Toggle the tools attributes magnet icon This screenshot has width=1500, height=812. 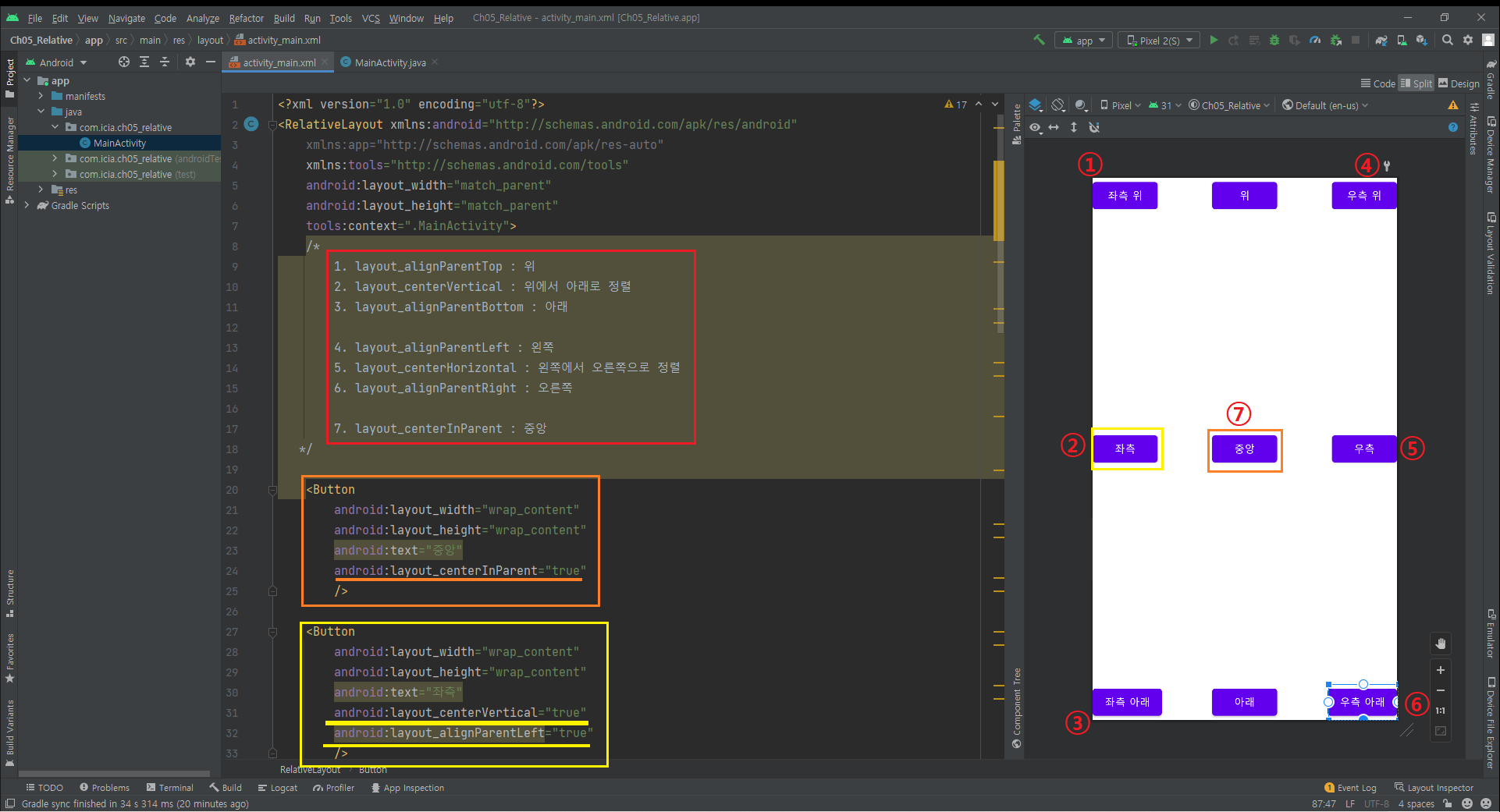(1094, 127)
